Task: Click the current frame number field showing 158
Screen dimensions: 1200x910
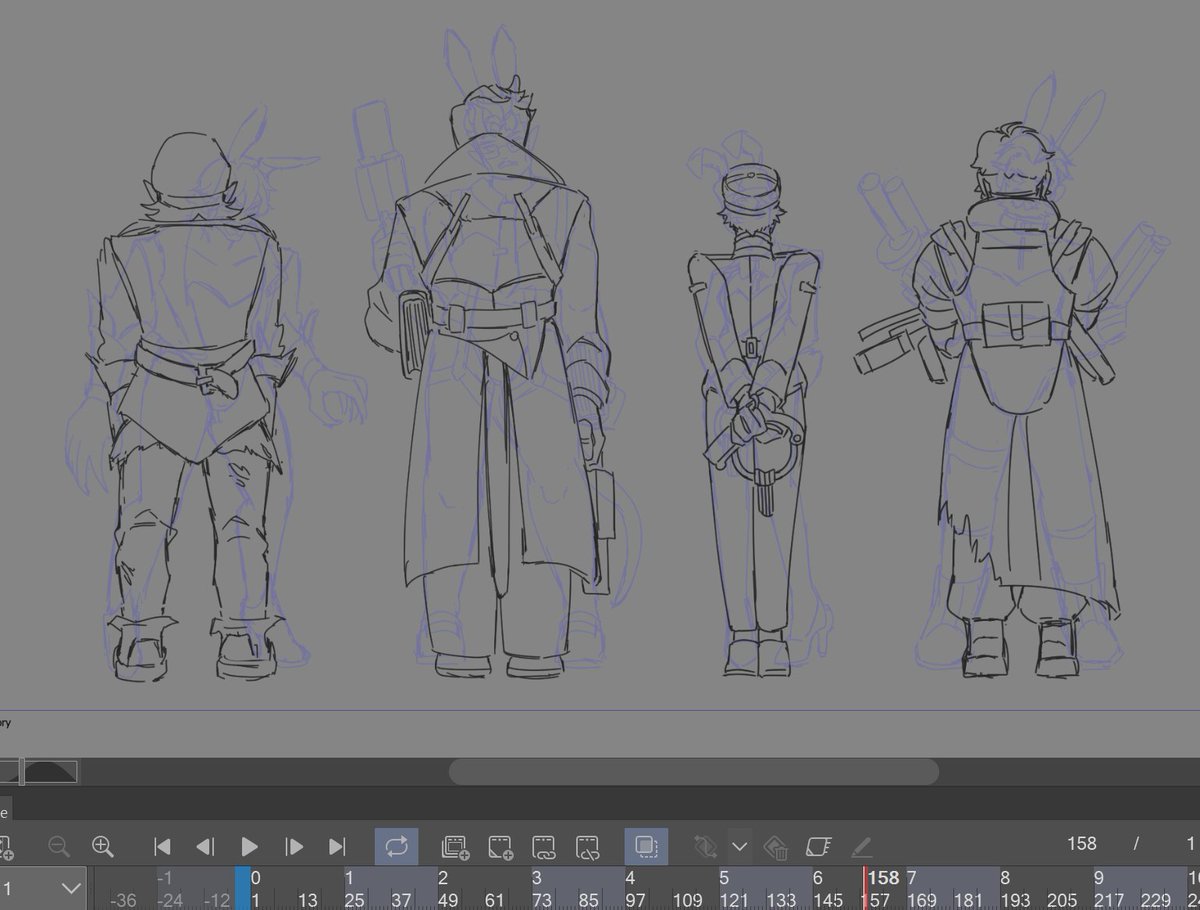Action: click(1082, 844)
